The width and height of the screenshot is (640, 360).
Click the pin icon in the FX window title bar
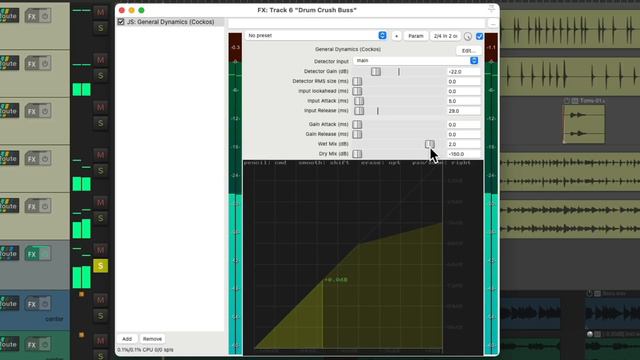tap(491, 9)
